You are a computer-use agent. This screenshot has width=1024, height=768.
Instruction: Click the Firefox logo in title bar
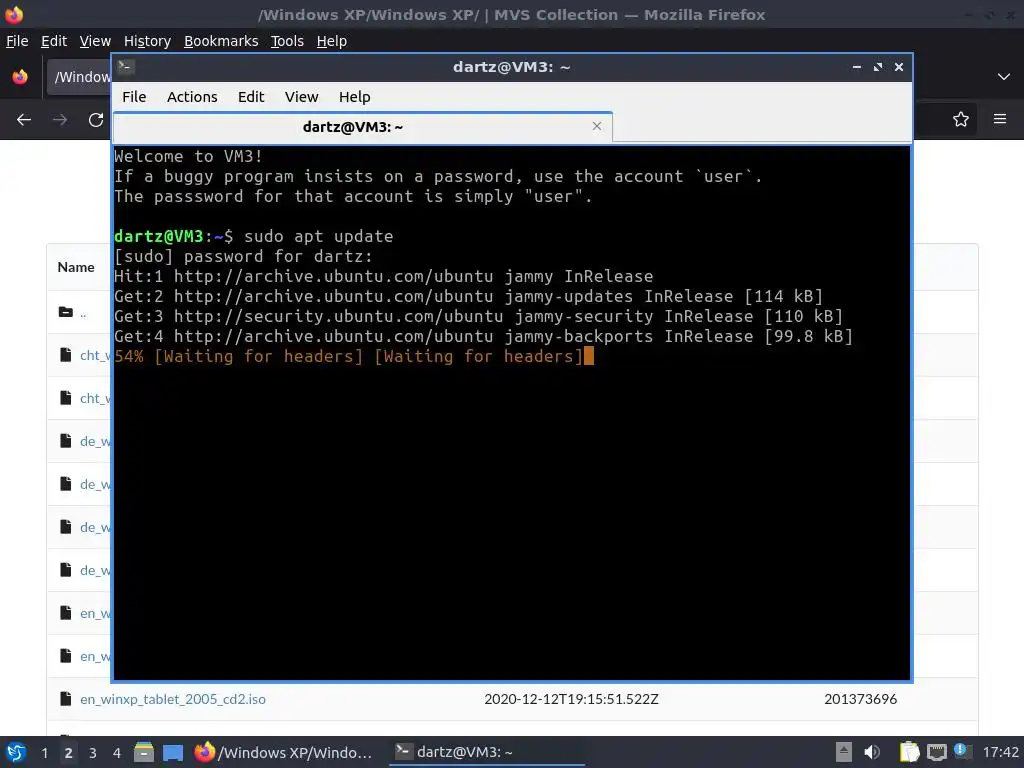tap(14, 14)
